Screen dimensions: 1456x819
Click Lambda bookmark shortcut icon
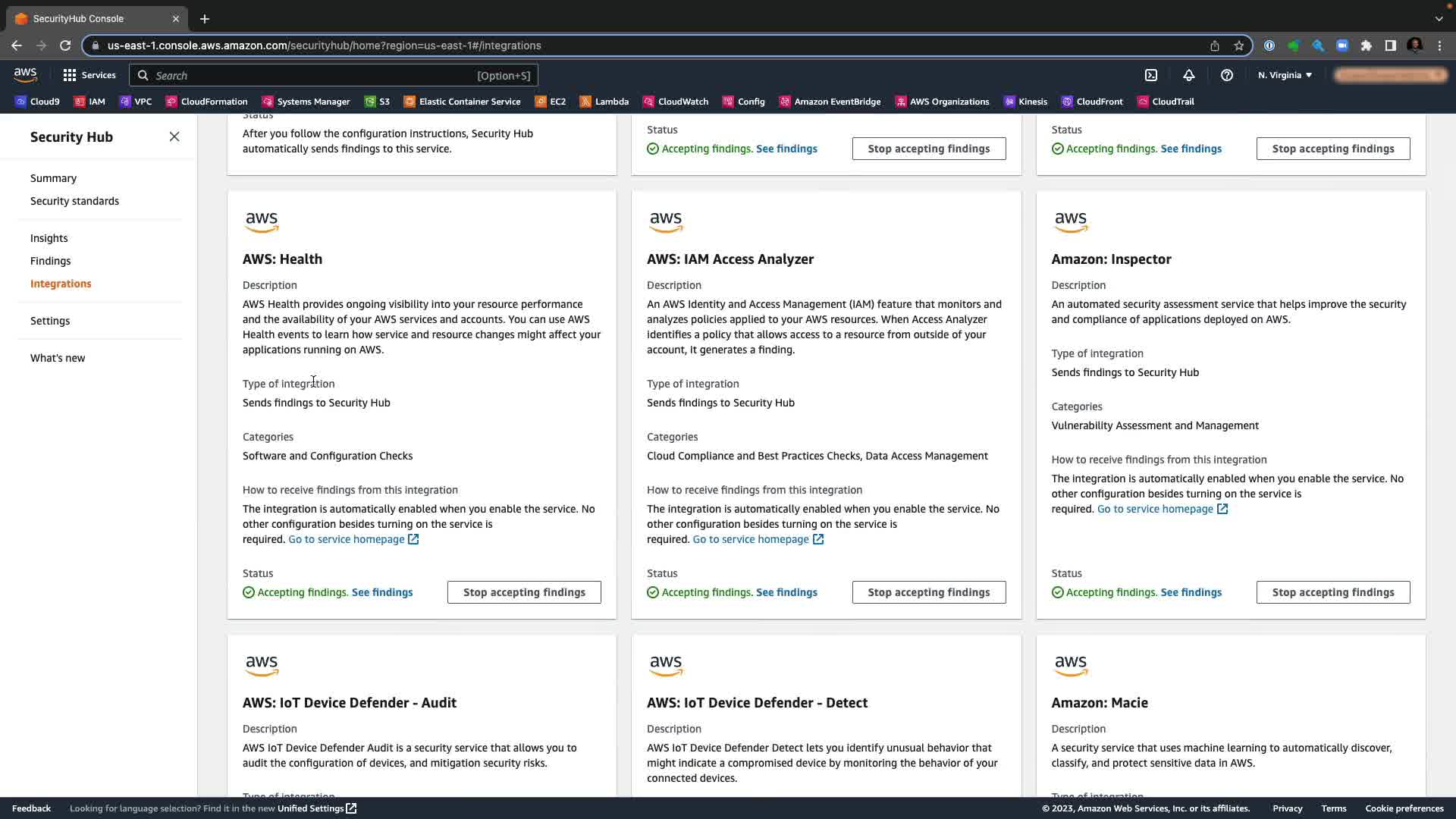coord(585,102)
